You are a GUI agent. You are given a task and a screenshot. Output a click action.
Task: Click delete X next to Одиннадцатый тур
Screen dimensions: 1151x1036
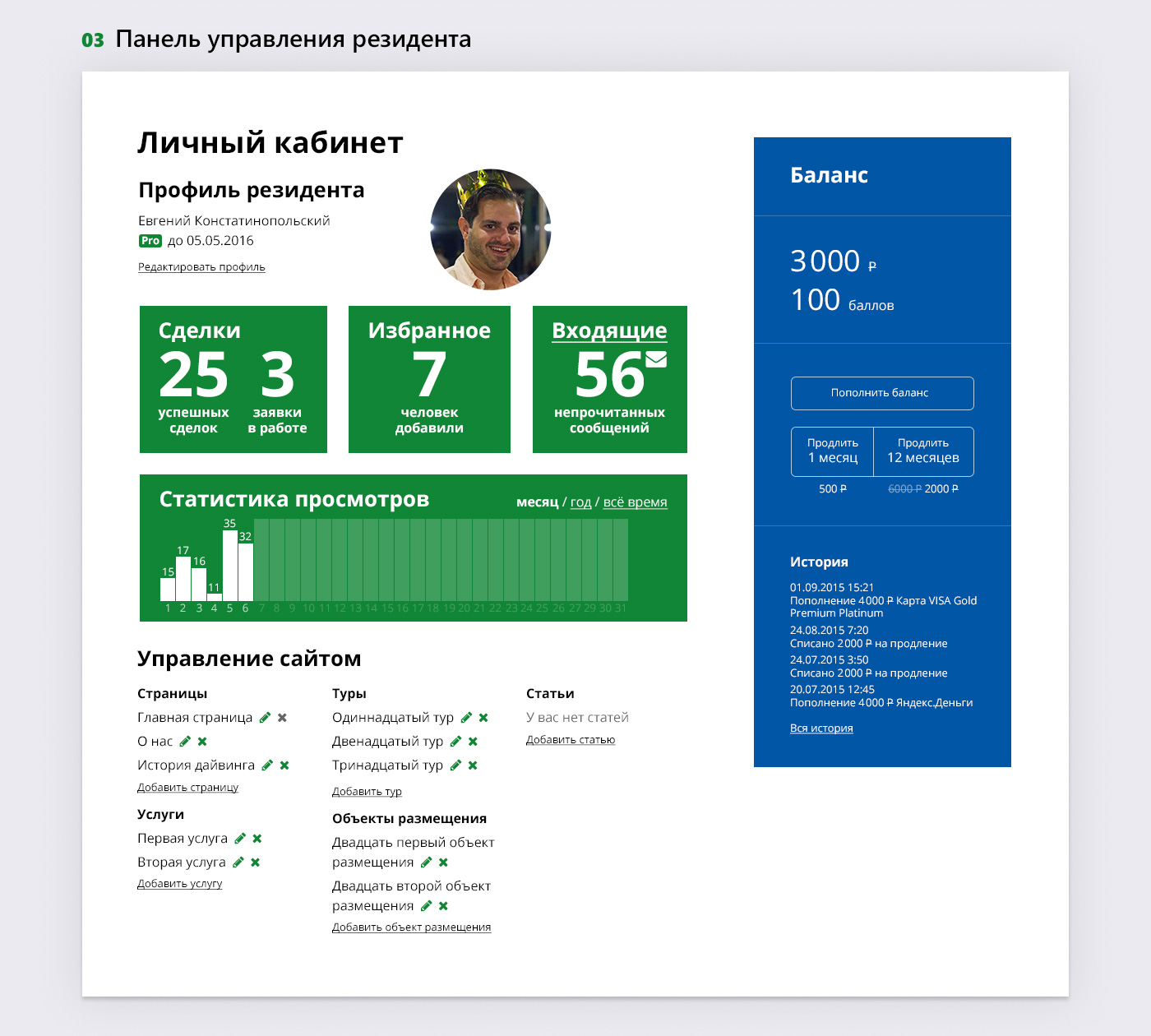[483, 718]
